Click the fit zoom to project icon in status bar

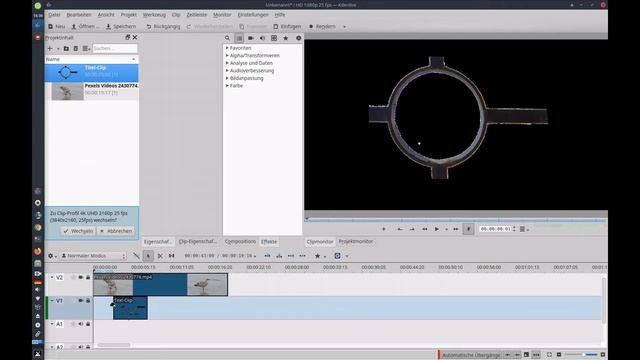point(549,355)
